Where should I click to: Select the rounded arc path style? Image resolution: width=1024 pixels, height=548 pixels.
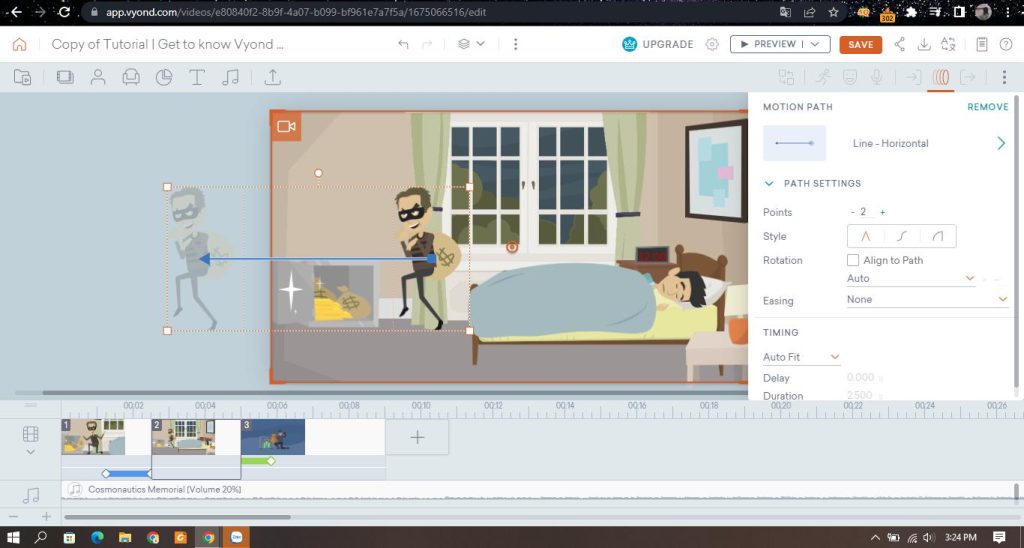938,236
